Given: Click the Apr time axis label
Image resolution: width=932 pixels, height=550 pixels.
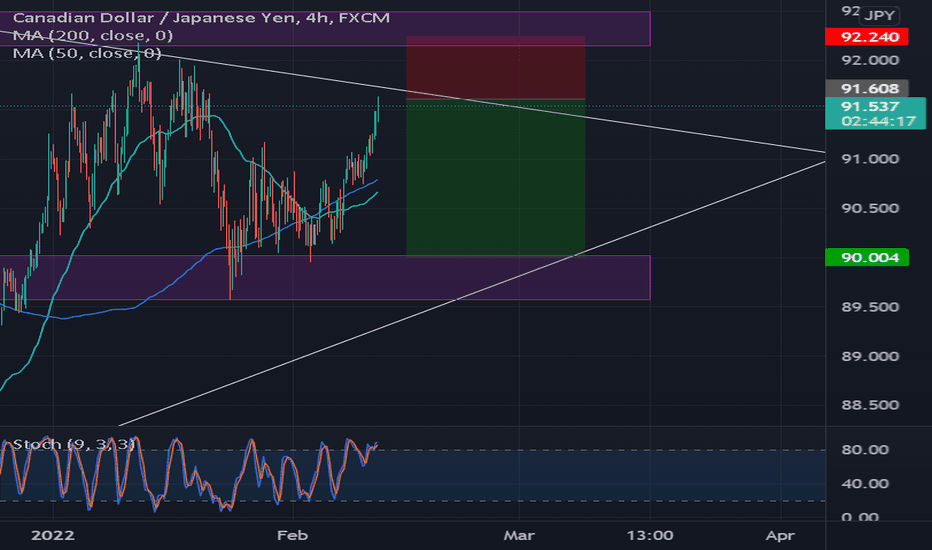Looking at the screenshot, I should [x=780, y=536].
